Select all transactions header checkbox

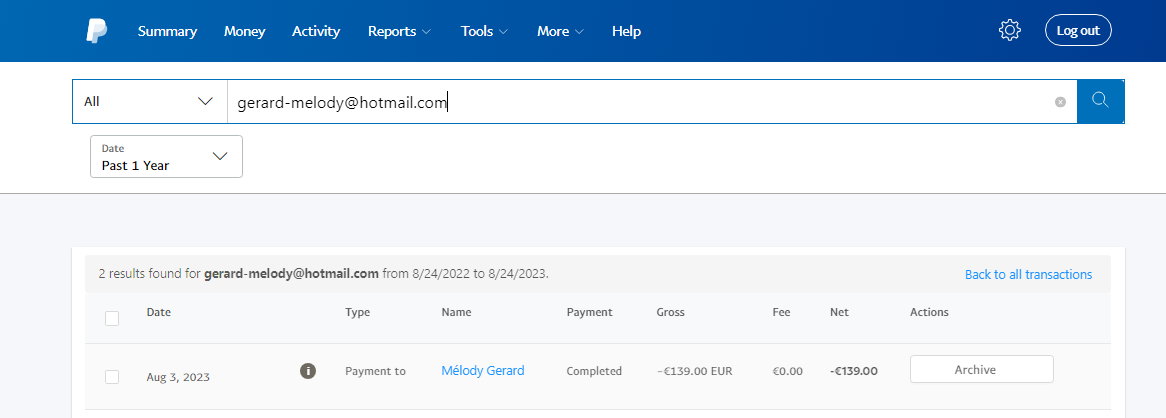112,318
